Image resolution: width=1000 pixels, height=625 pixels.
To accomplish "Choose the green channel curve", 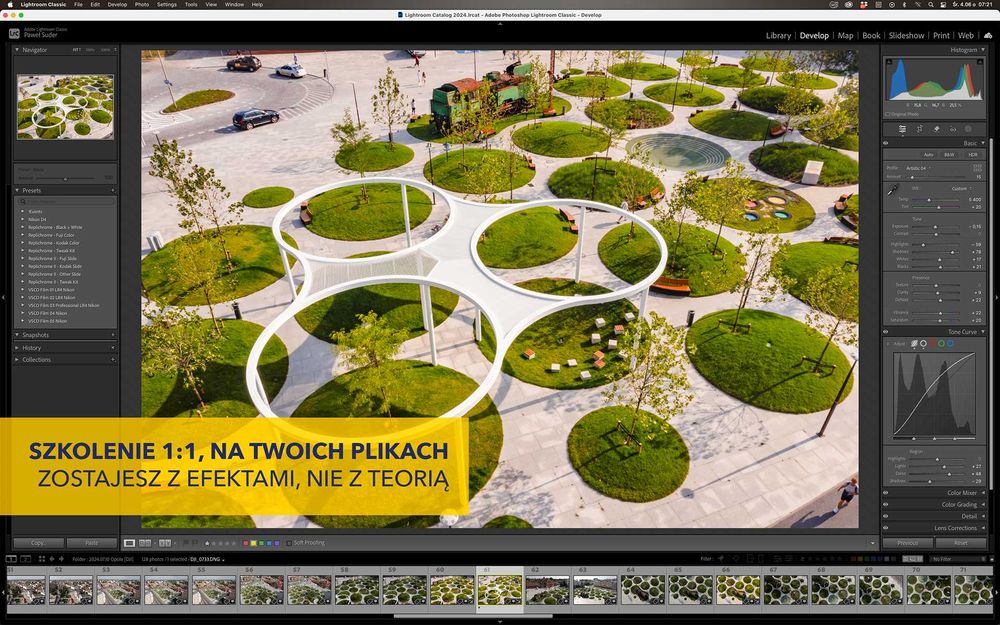I will (941, 344).
